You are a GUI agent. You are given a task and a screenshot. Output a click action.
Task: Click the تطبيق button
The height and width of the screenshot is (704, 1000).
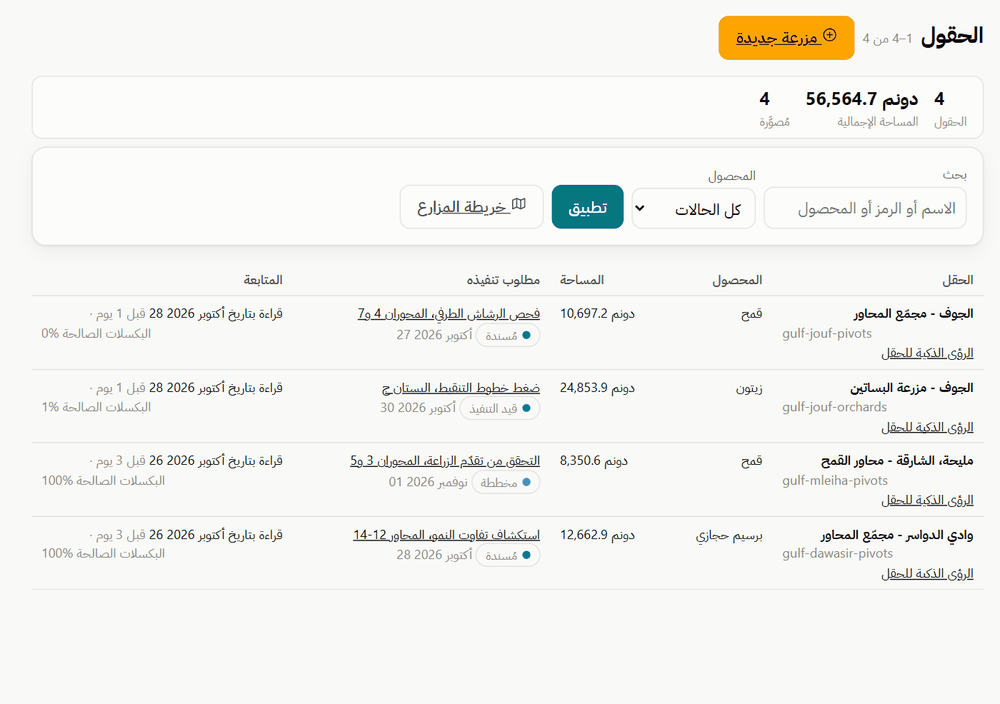coord(587,207)
